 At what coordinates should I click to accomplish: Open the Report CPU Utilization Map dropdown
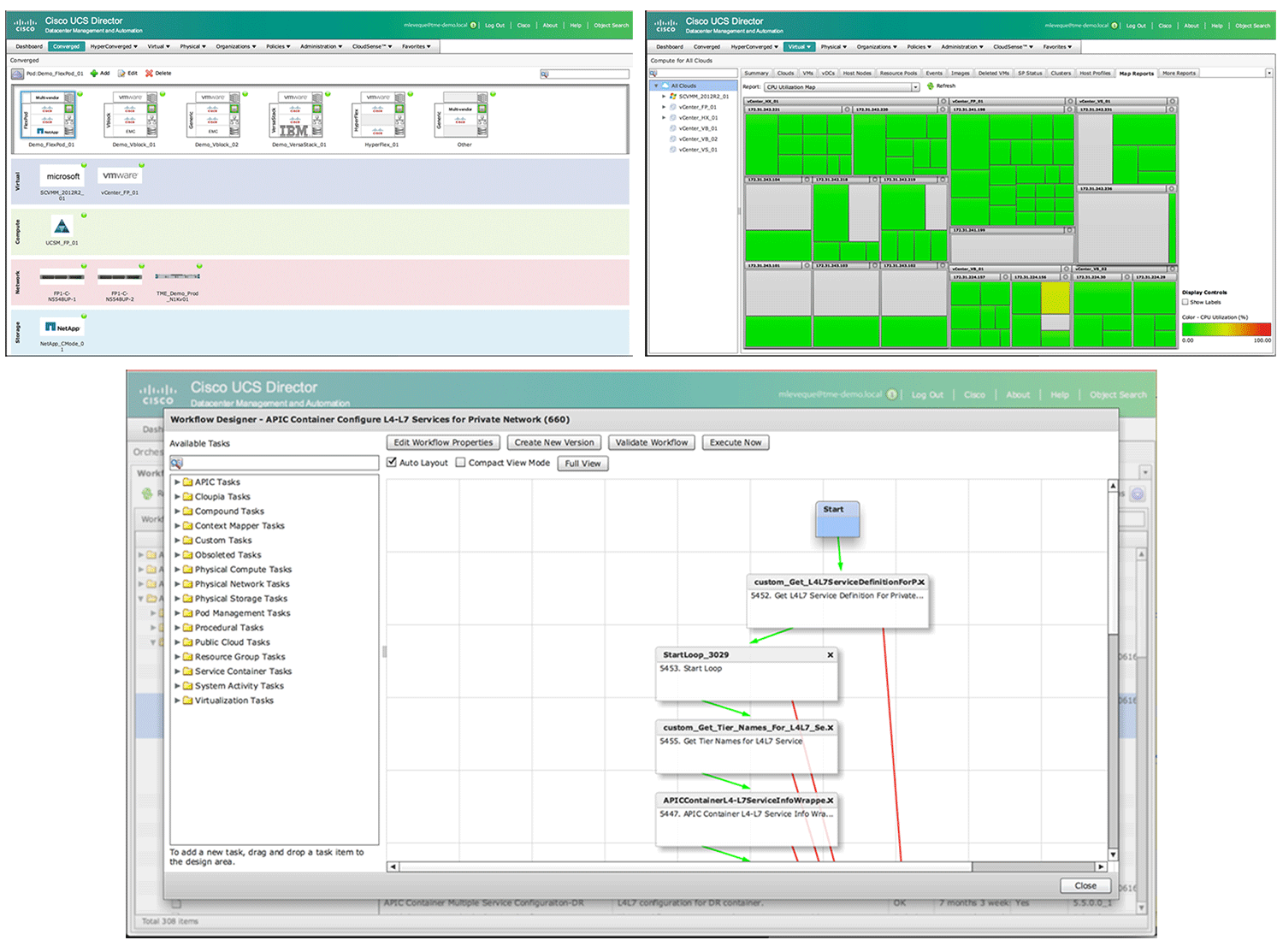[x=915, y=87]
